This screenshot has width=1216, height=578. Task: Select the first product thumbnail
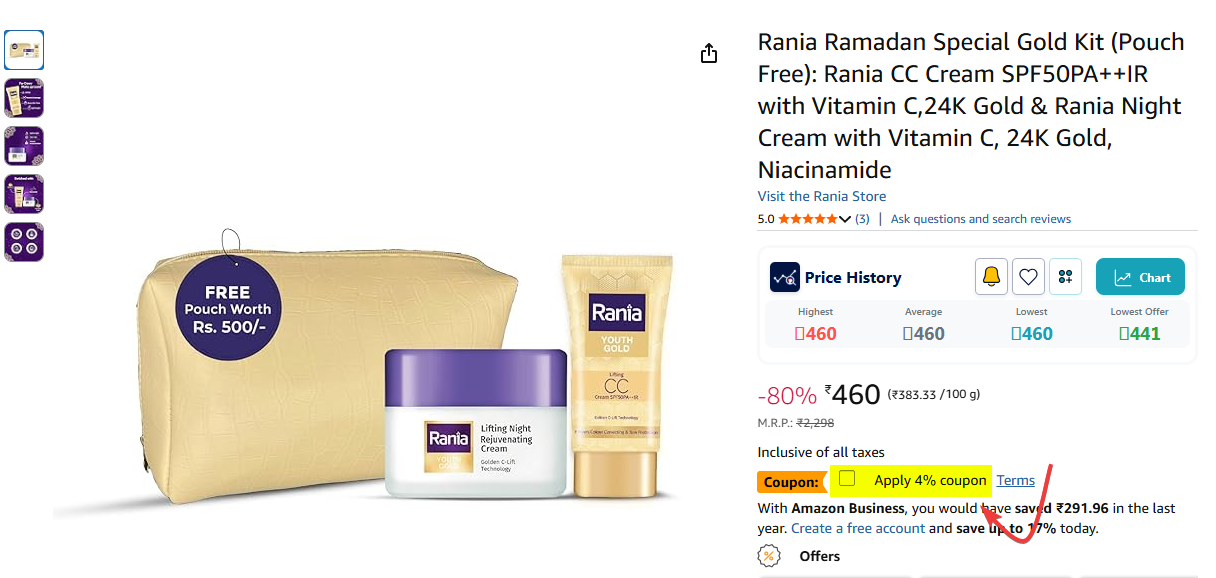[x=24, y=50]
